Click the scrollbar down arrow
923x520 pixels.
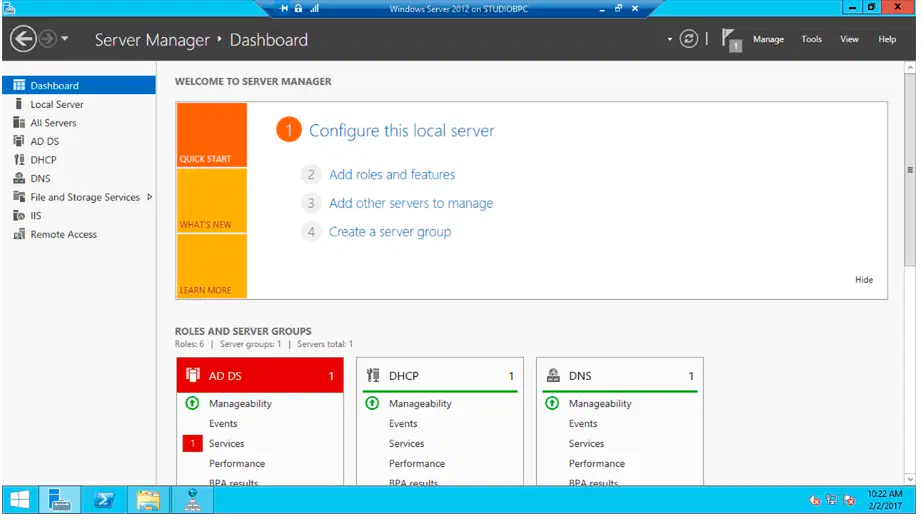910,479
